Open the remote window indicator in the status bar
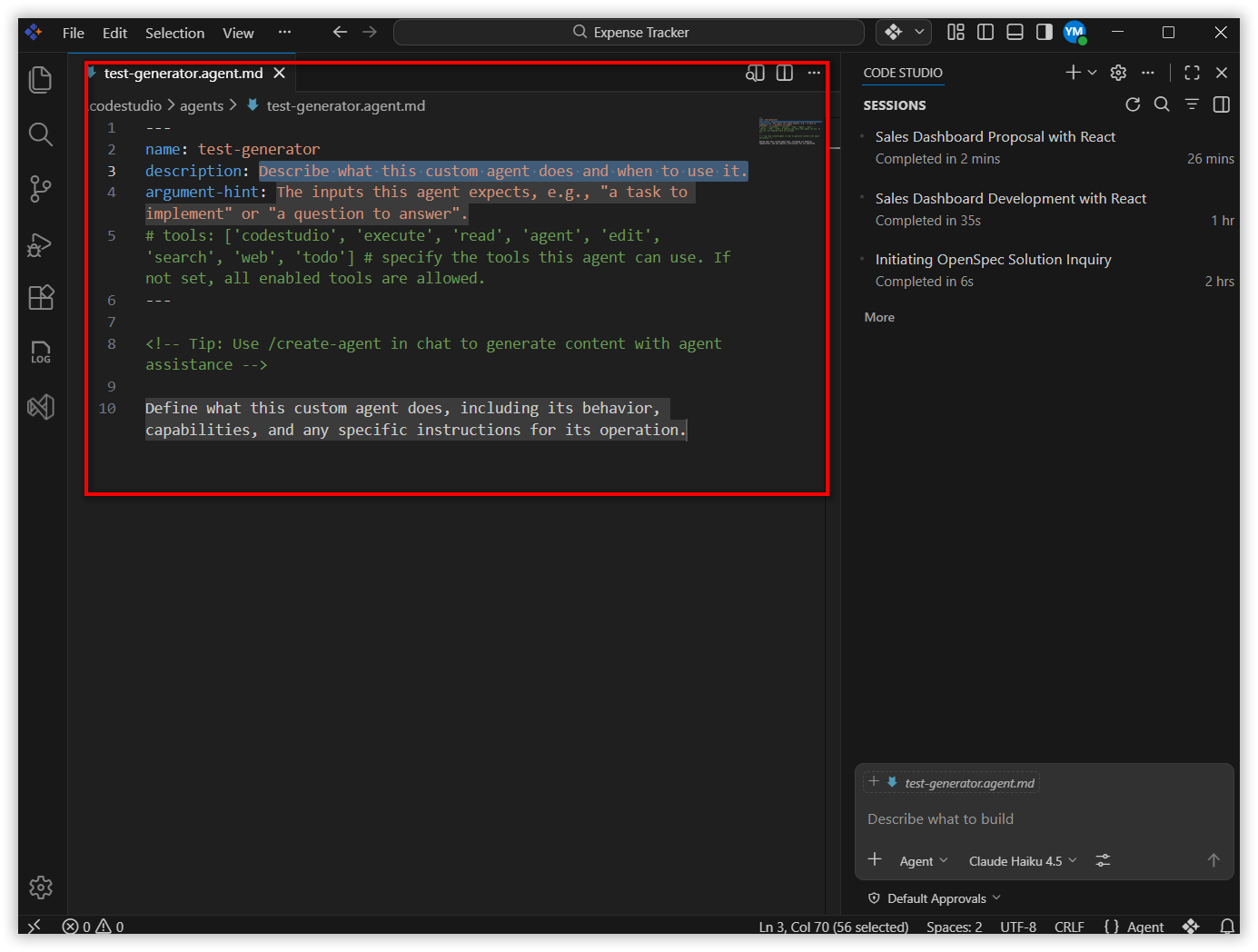The height and width of the screenshot is (952, 1258). click(x=35, y=927)
